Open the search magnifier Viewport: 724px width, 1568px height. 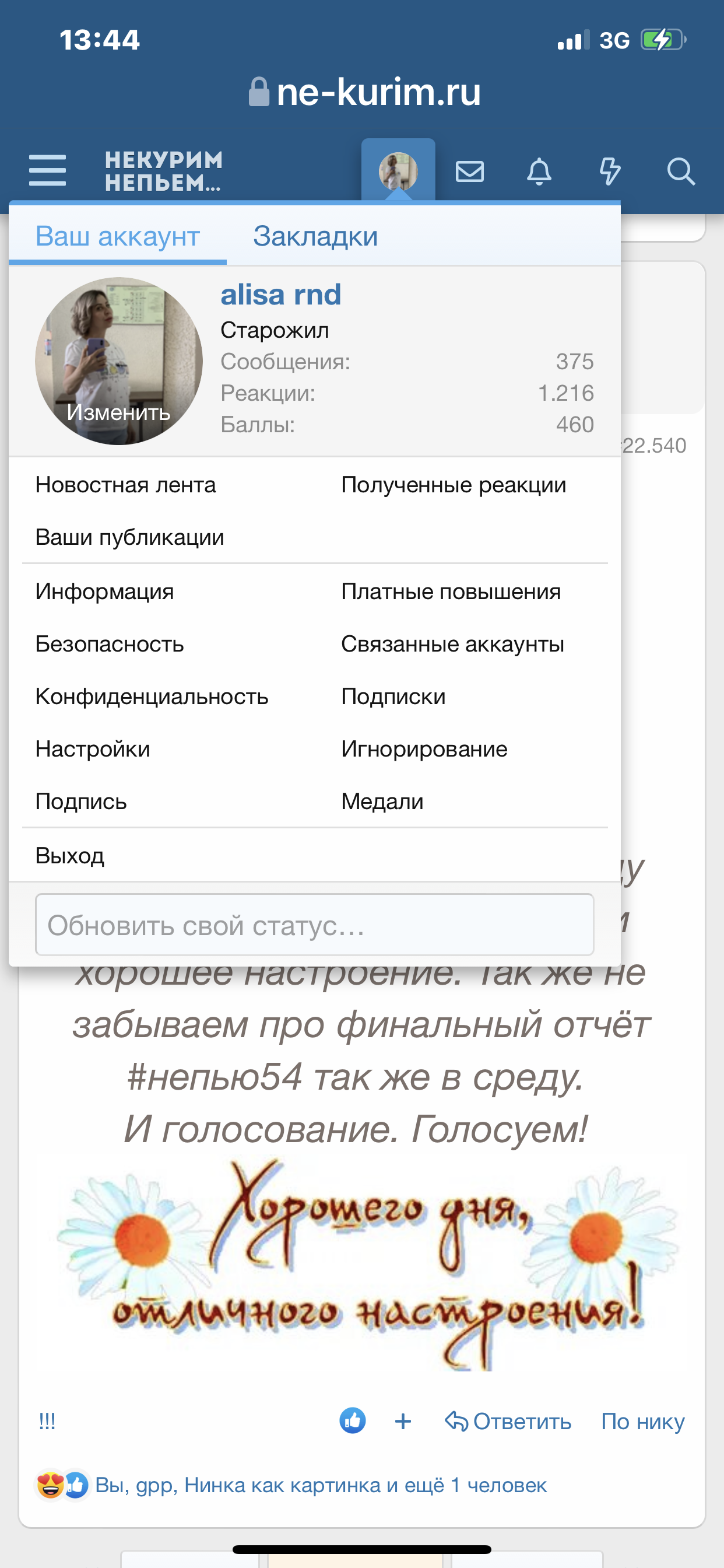click(680, 171)
